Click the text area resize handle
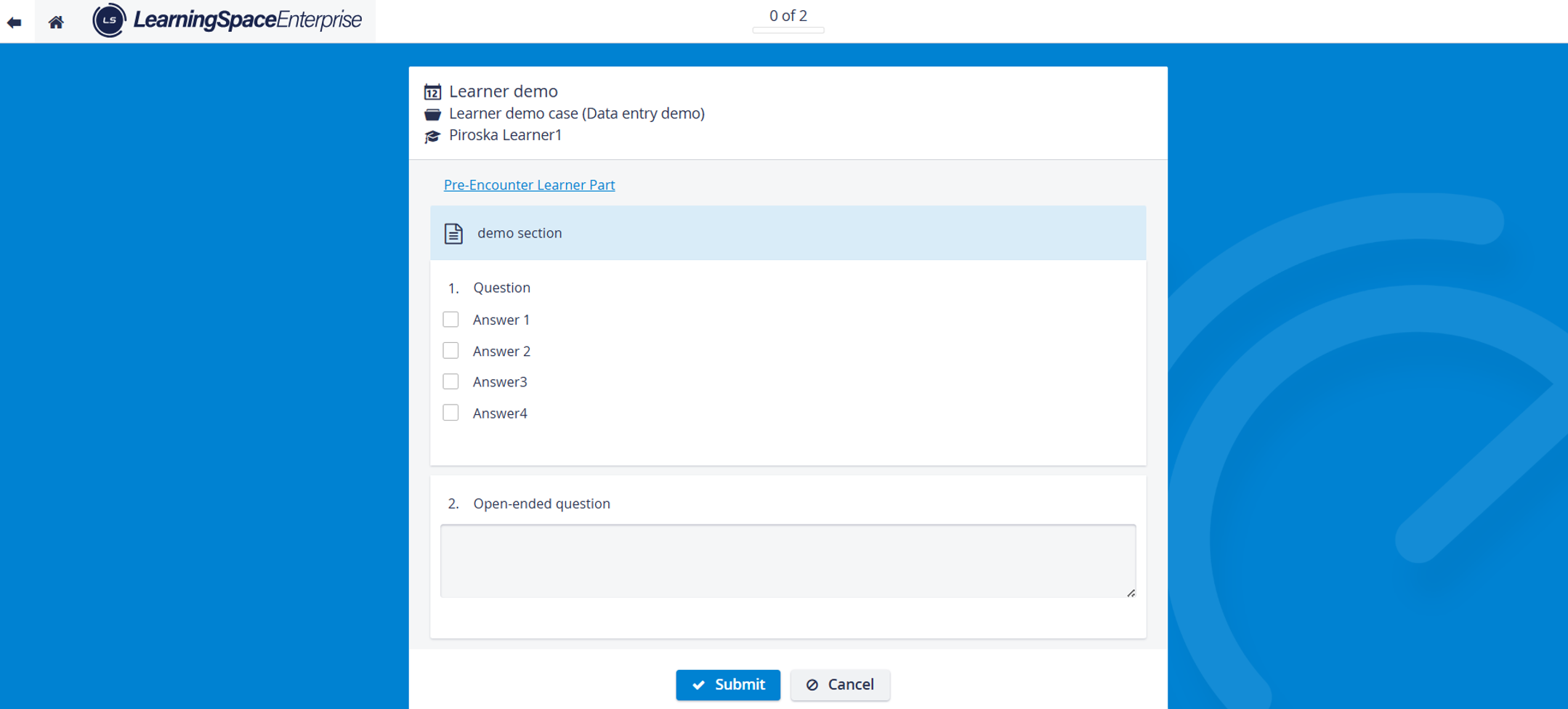Image resolution: width=1568 pixels, height=709 pixels. pos(1131,593)
